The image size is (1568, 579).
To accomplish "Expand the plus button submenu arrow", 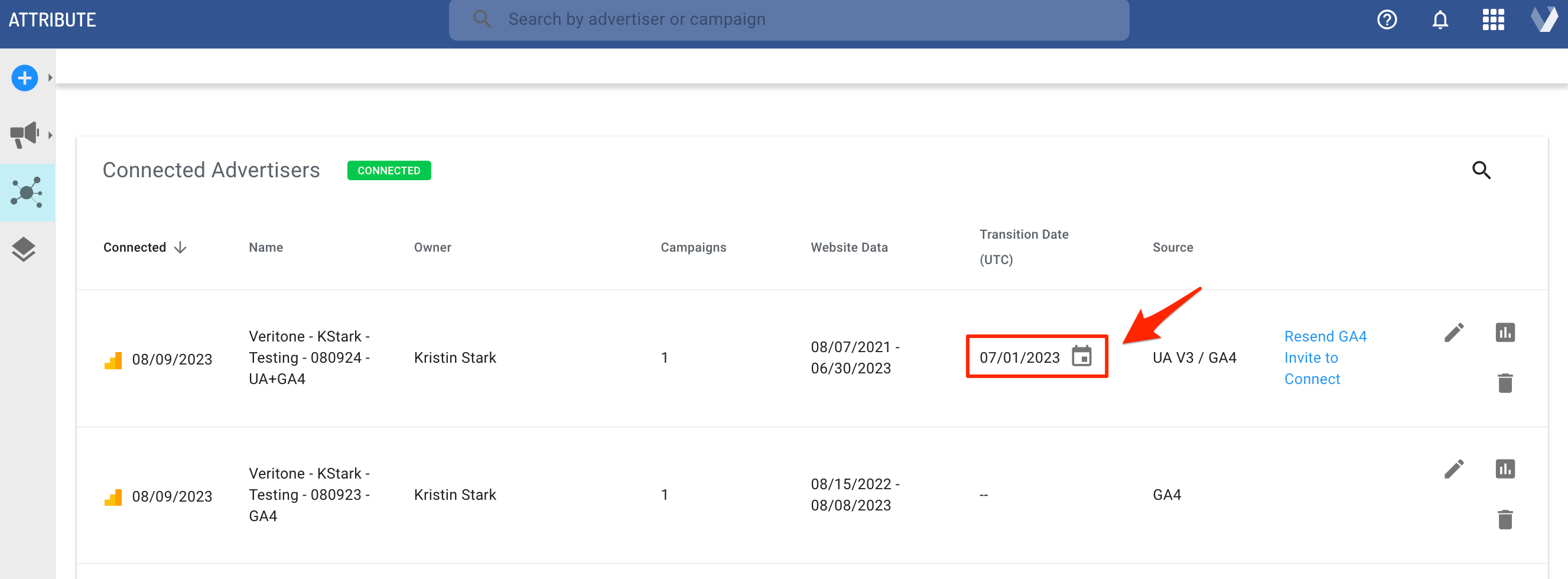I will 50,78.
